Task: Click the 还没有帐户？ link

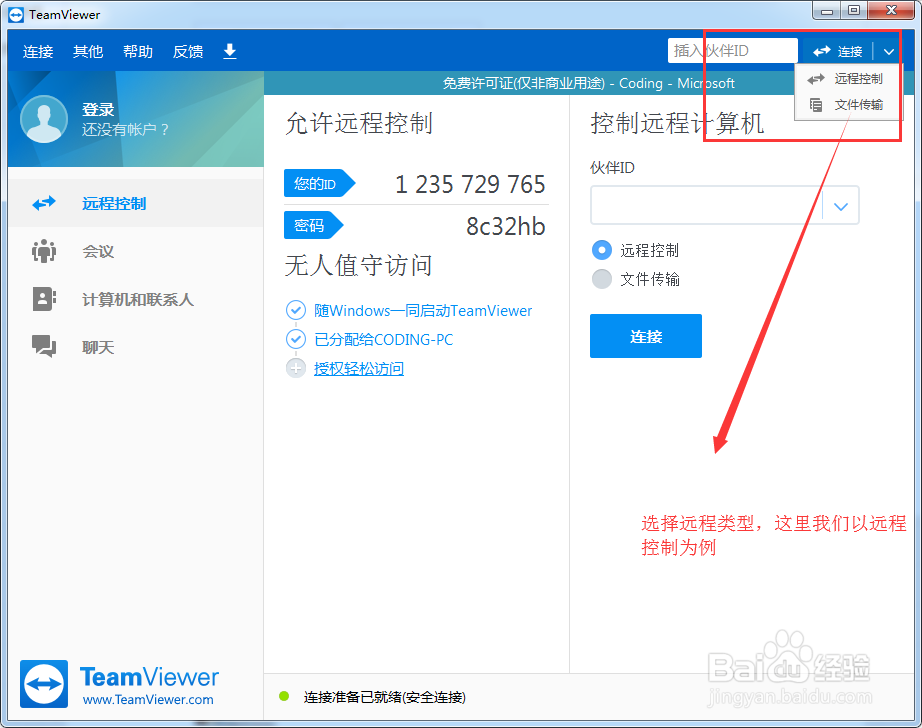Action: 125,129
